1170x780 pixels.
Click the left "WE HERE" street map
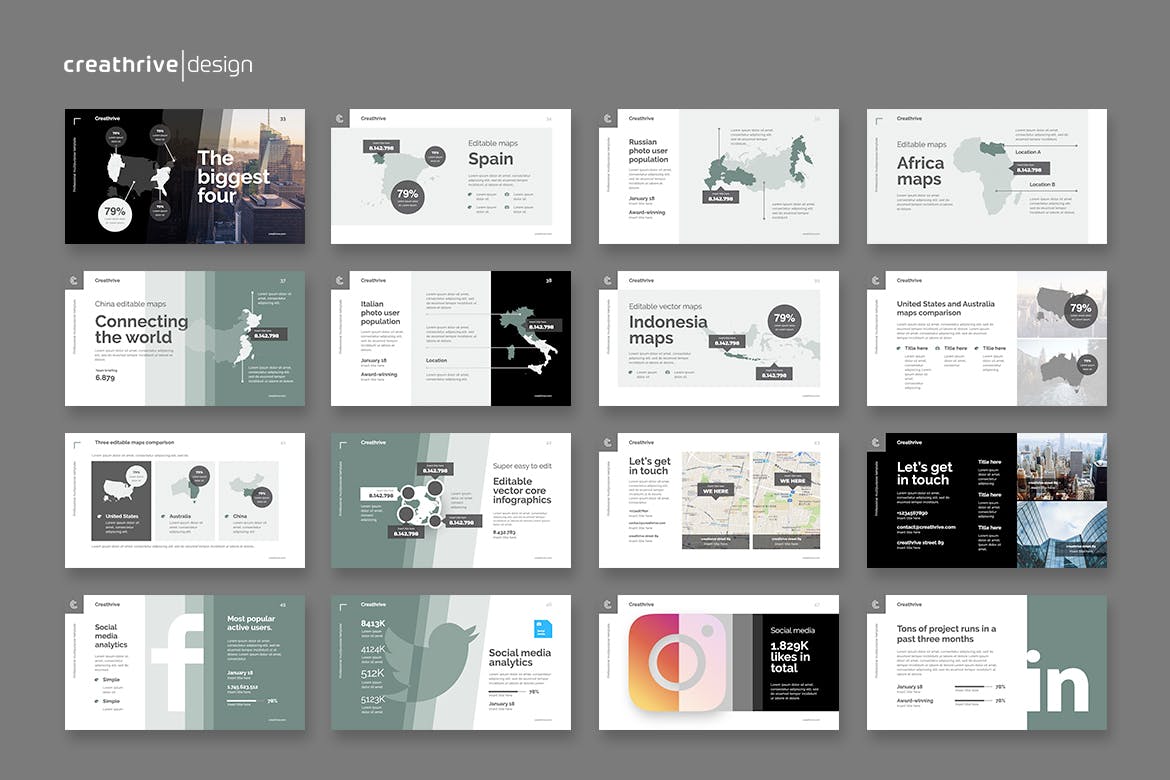(716, 500)
